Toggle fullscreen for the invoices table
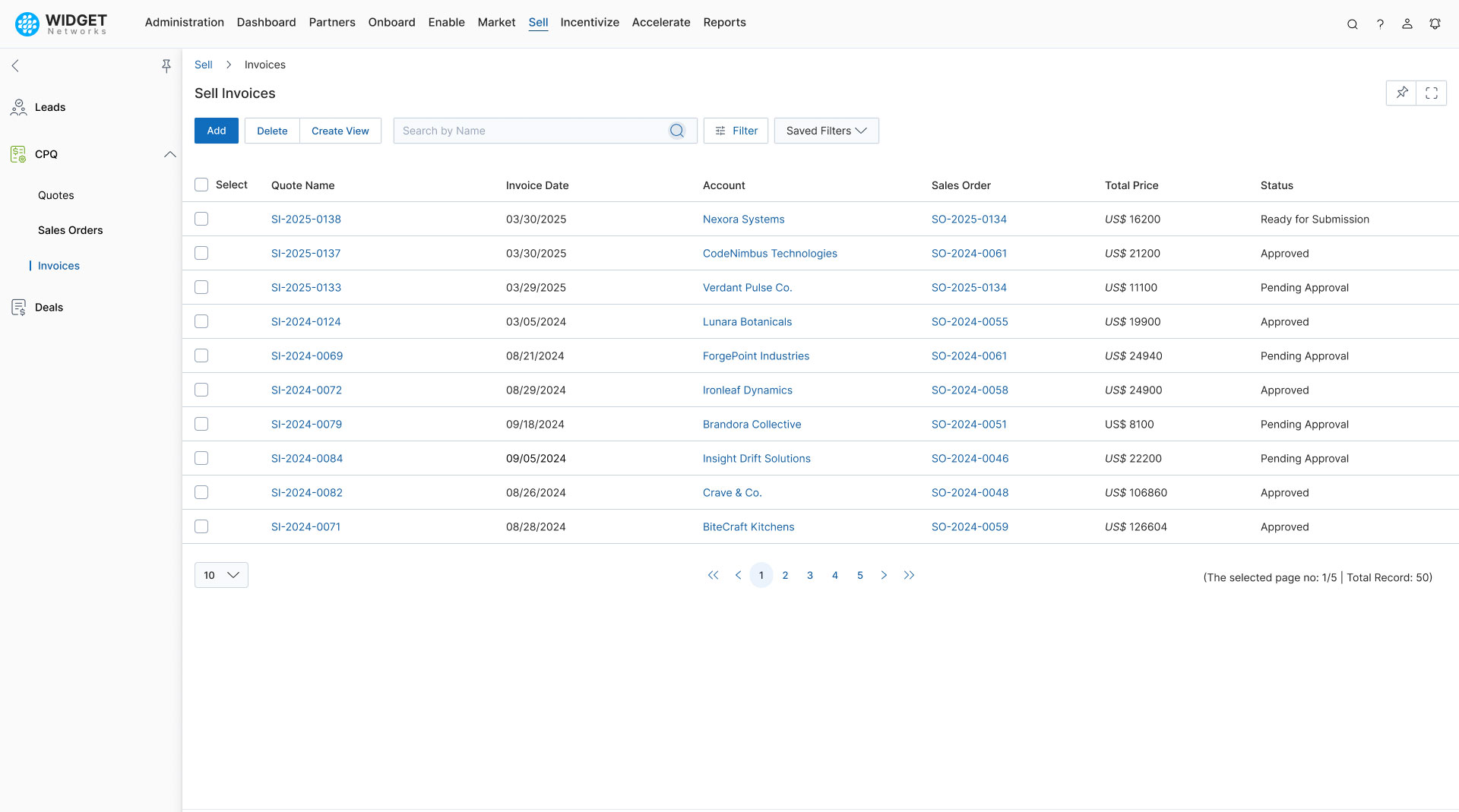Screen dimensions: 1459x812 [x=1432, y=93]
